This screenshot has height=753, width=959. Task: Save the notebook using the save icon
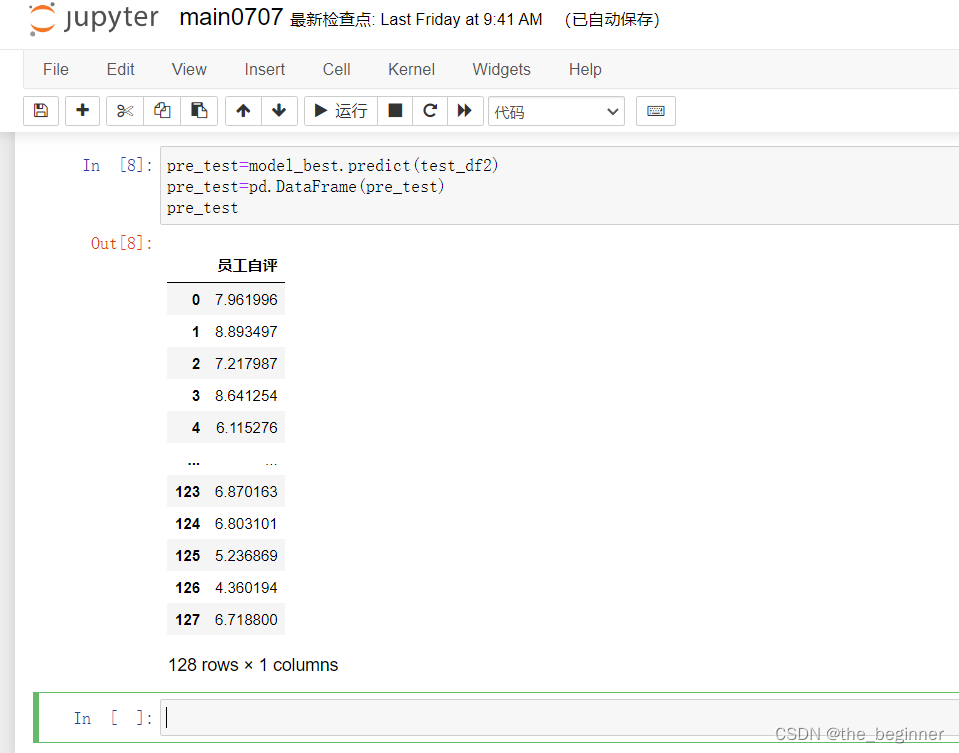coord(40,110)
